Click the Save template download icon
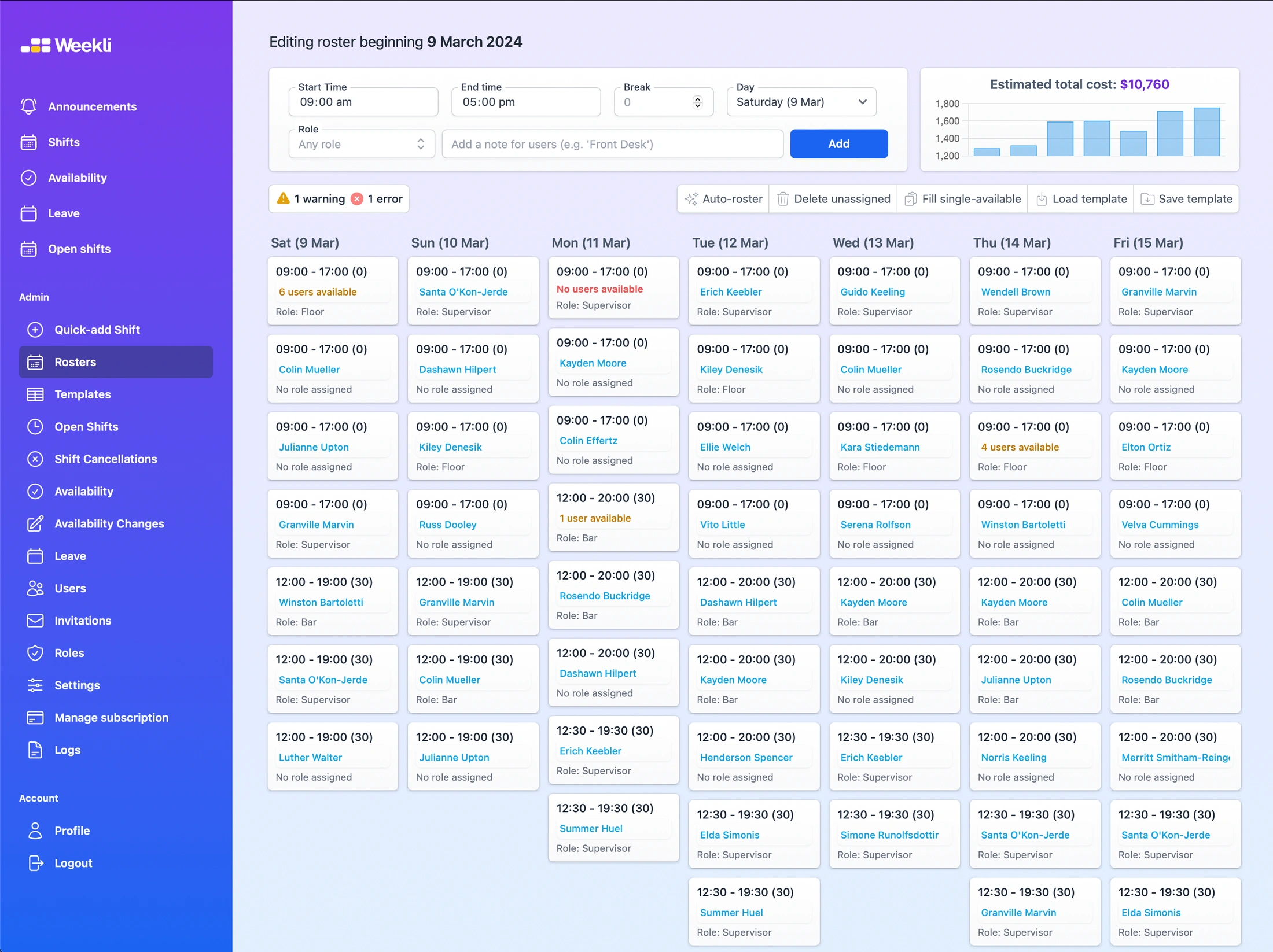The width and height of the screenshot is (1273, 952). (1147, 199)
